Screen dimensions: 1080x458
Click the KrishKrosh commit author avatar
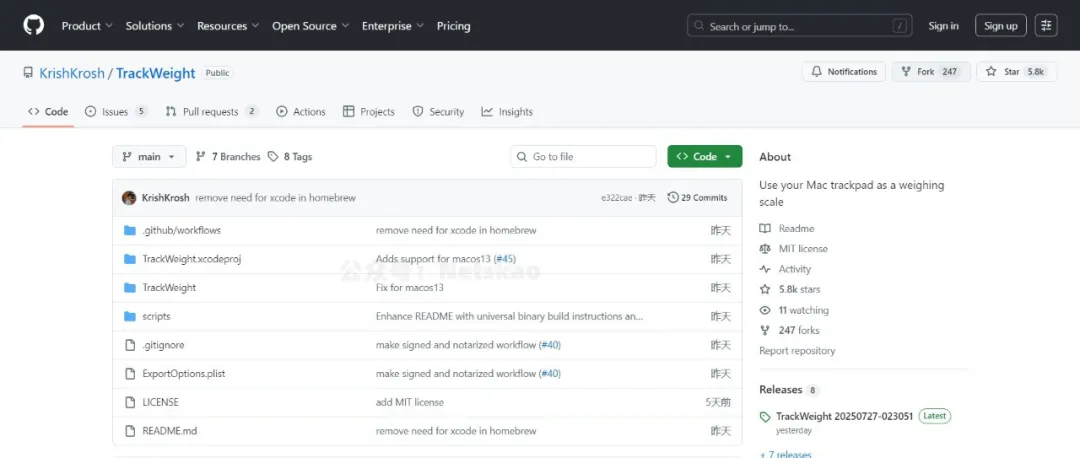pyautogui.click(x=129, y=198)
